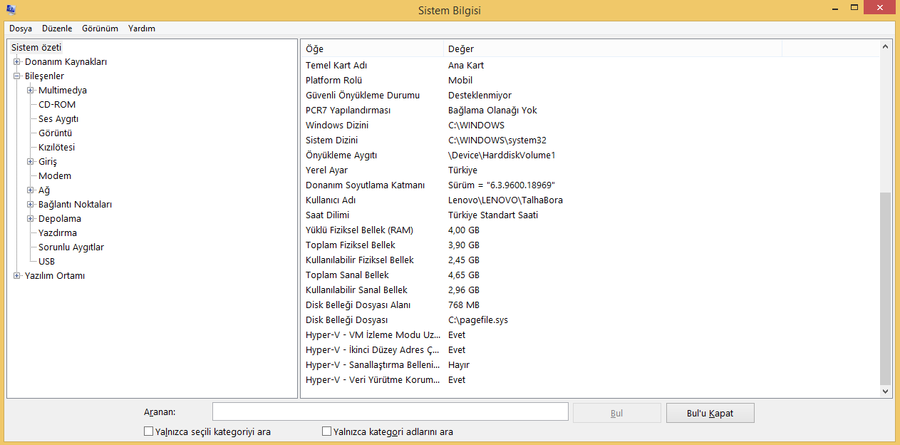Select the Ses Aygıtı tree item

click(x=58, y=119)
